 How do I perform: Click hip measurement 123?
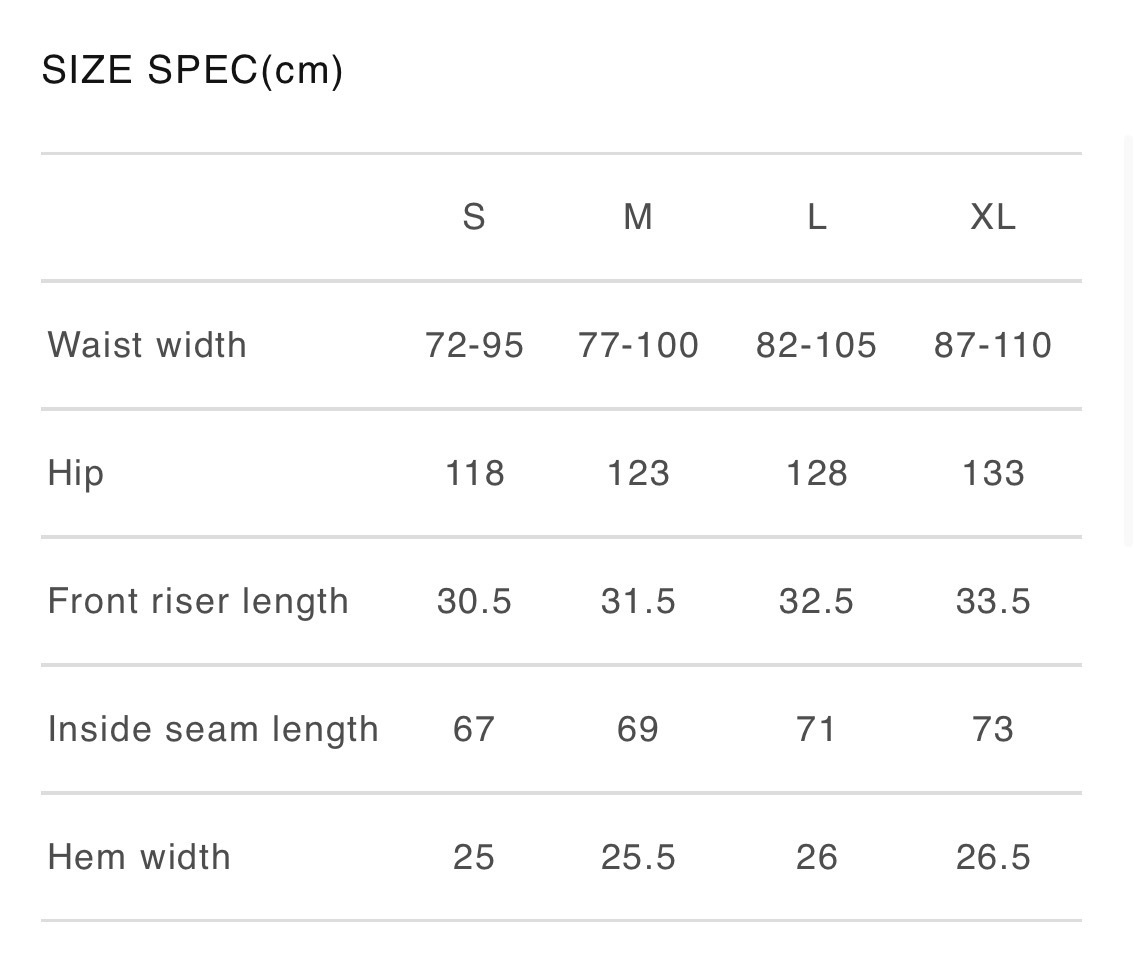638,473
